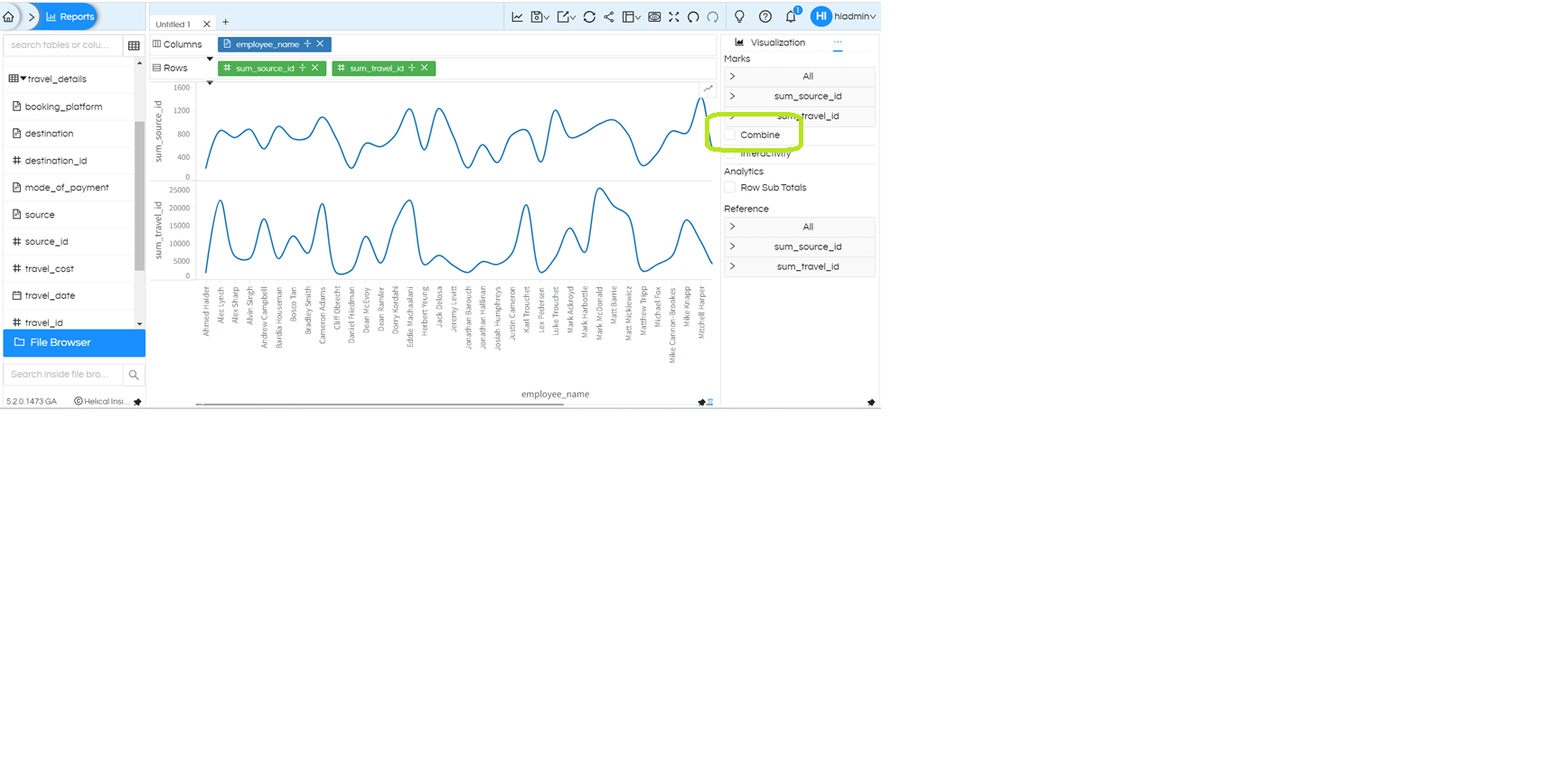Close the Untitled 1 tab
The width and height of the screenshot is (1557, 784).
[206, 24]
